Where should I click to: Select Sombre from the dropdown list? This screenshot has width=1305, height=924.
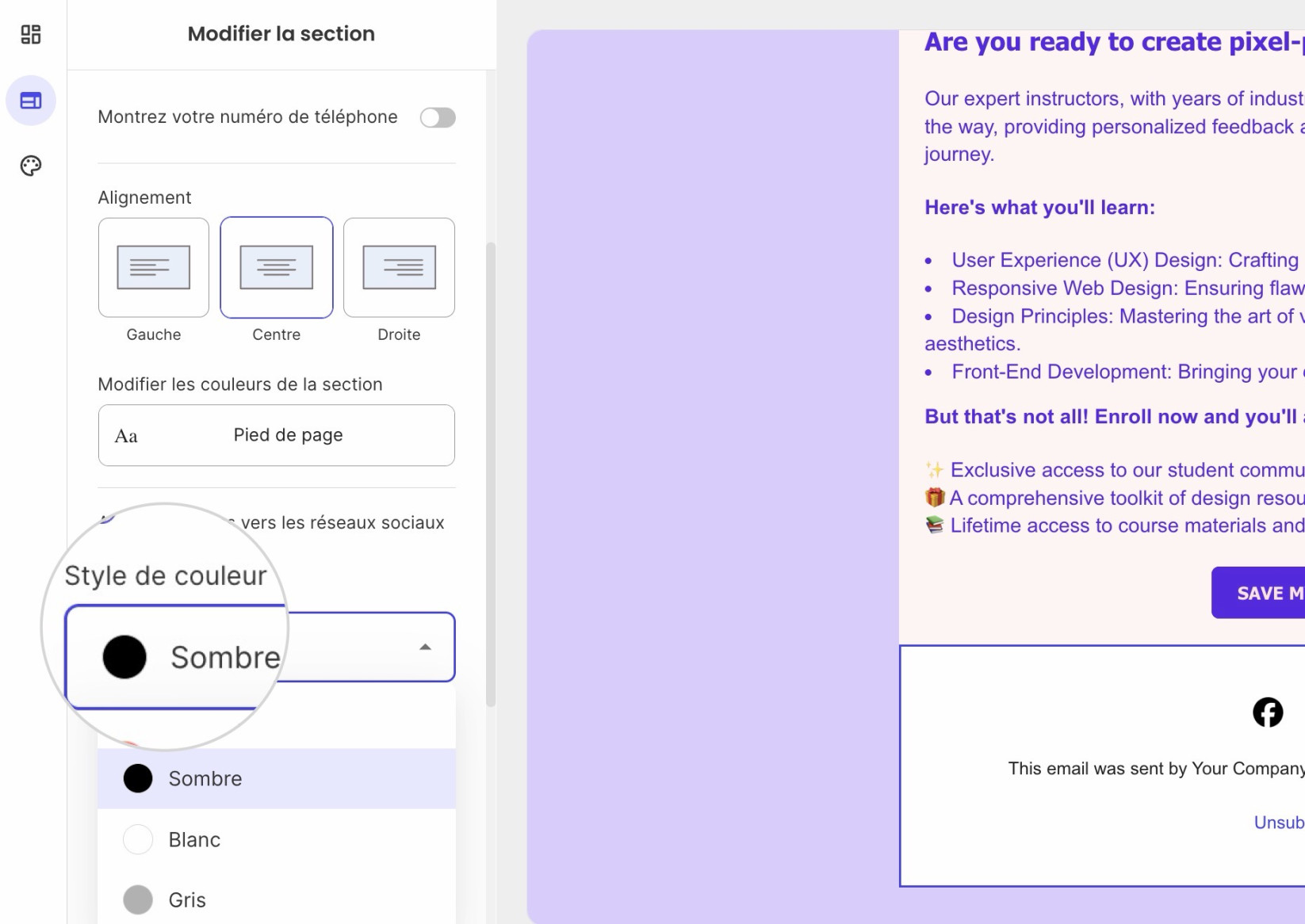pyautogui.click(x=277, y=778)
